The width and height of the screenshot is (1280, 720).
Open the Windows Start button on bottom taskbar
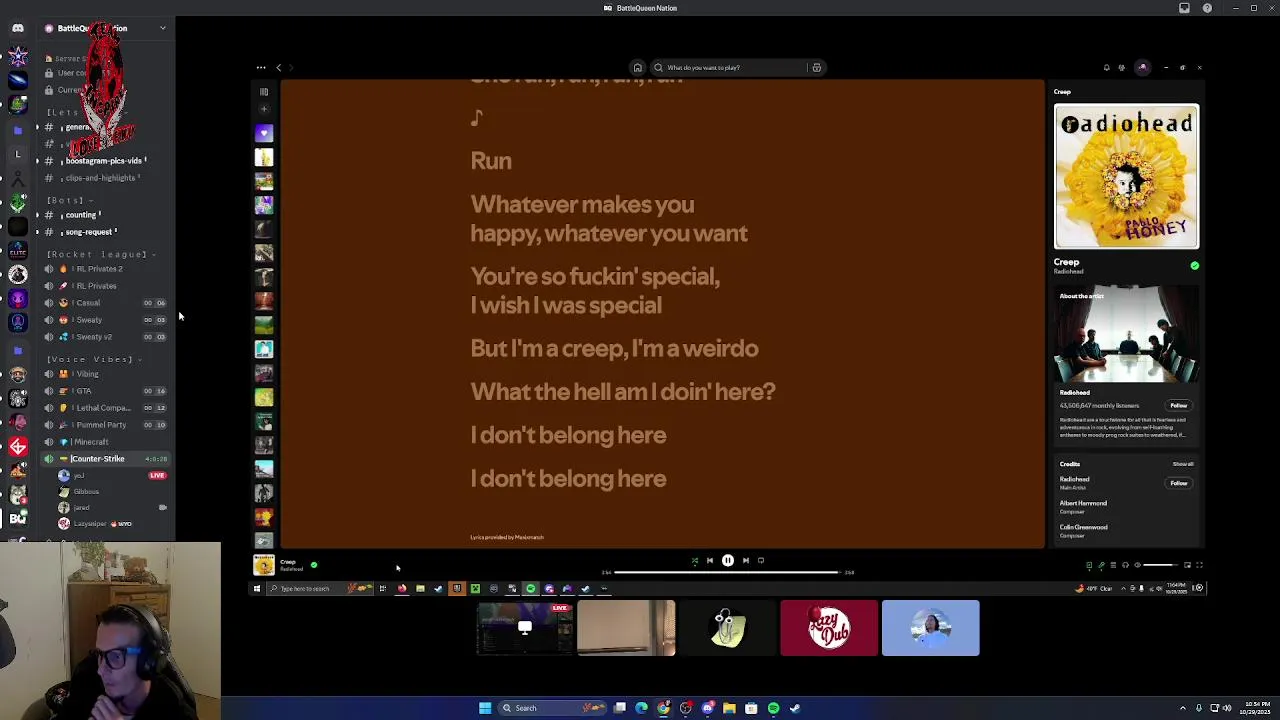(x=485, y=708)
